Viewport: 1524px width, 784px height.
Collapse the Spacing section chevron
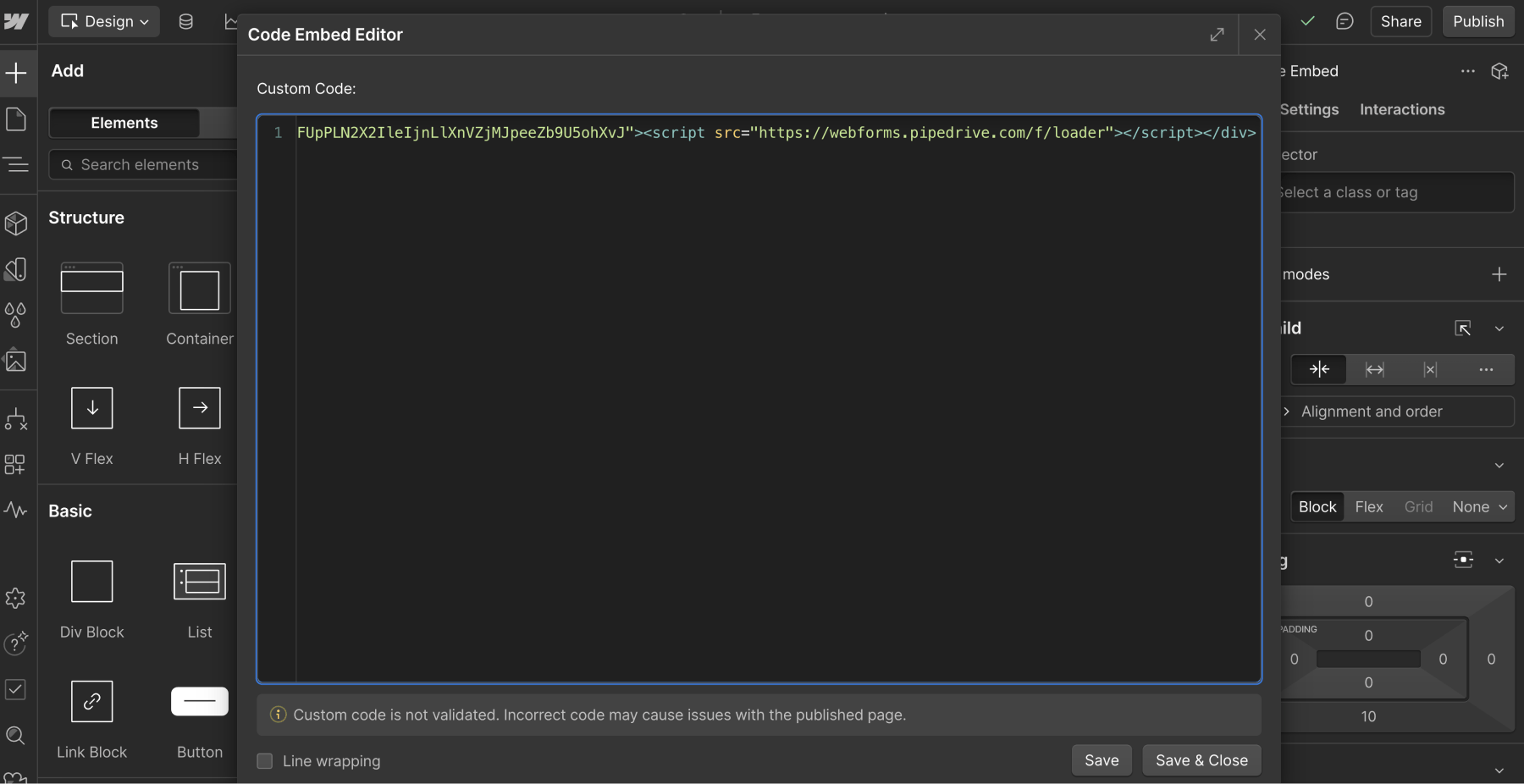(1499, 560)
